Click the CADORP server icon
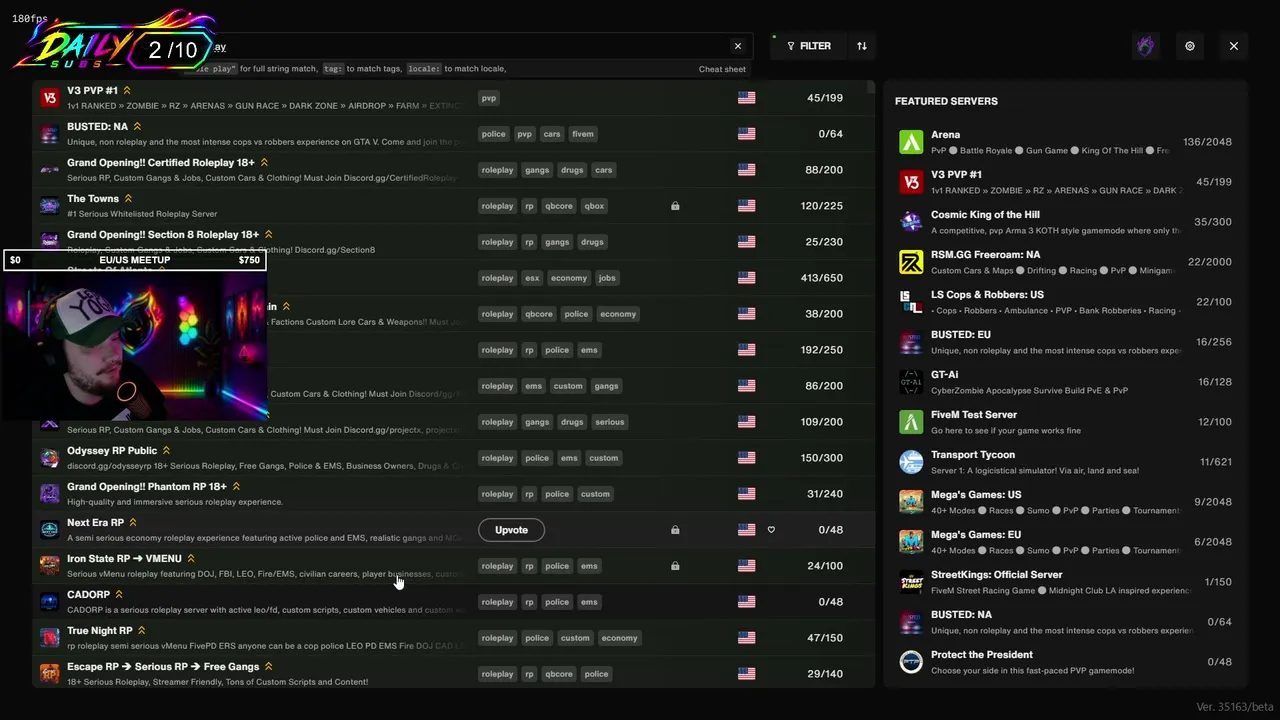The image size is (1280, 720). (49, 602)
